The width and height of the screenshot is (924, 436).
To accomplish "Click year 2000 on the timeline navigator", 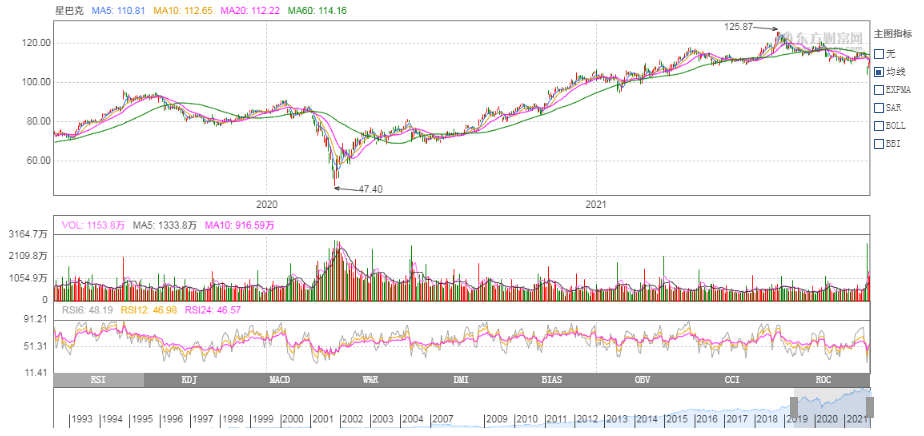I will pyautogui.click(x=293, y=420).
